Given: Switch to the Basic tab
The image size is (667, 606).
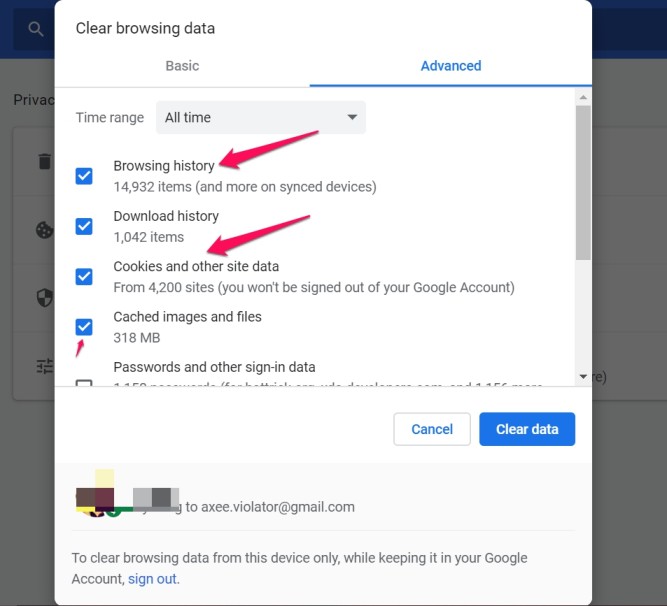Looking at the screenshot, I should [182, 66].
